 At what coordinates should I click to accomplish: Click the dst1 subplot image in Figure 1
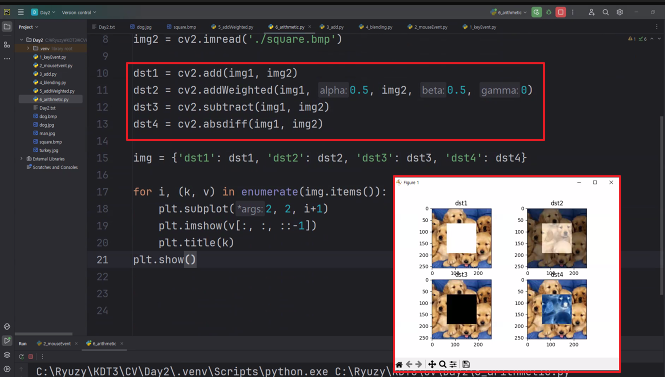click(462, 238)
